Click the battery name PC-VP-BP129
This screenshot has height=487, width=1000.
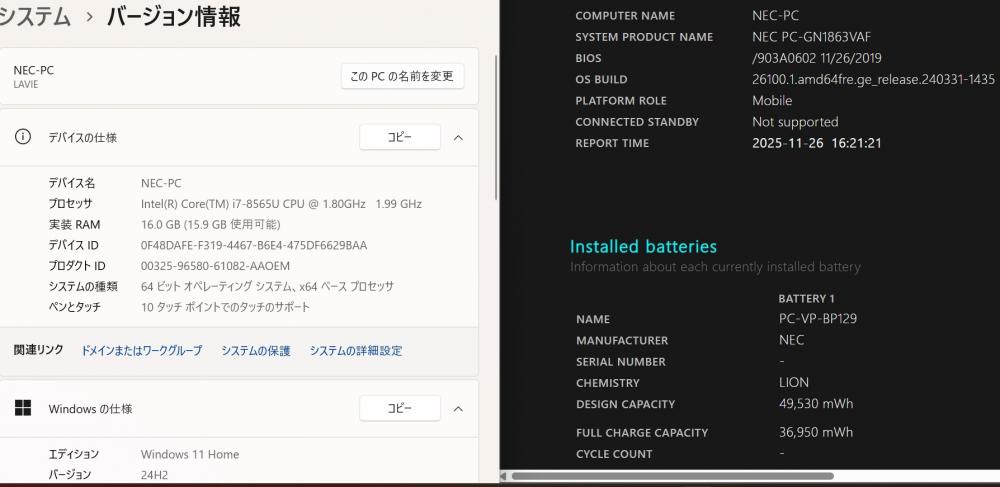(818, 319)
